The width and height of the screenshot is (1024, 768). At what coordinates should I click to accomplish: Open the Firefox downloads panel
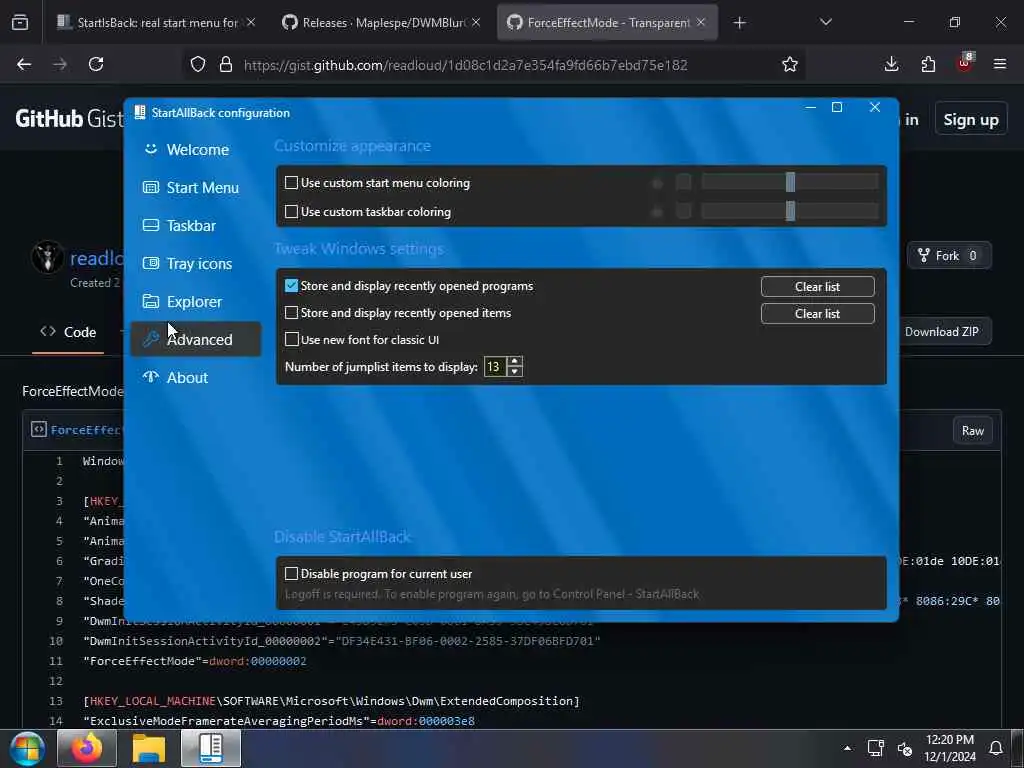pyautogui.click(x=891, y=64)
